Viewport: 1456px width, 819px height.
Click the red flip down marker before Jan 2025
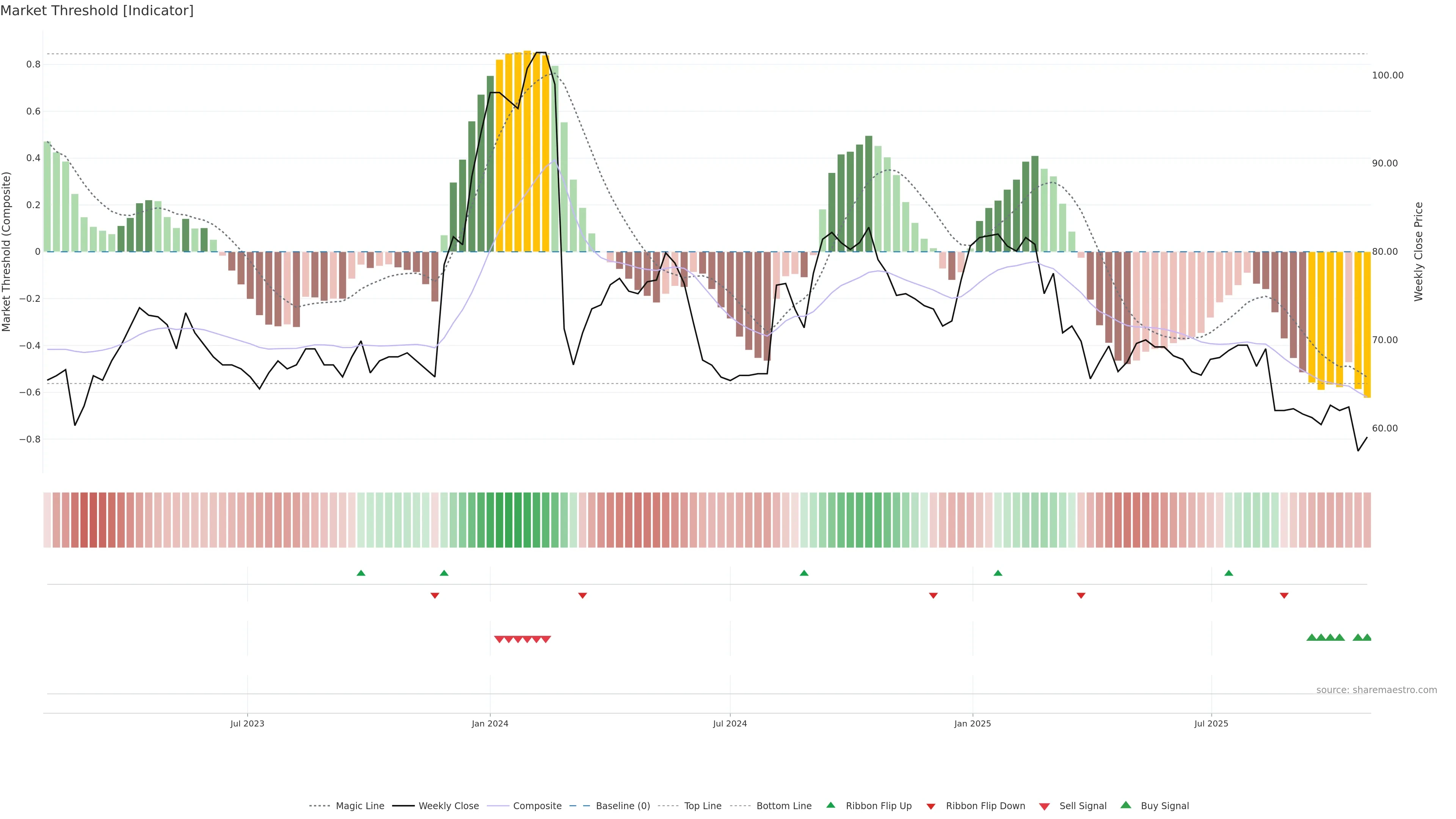(933, 595)
